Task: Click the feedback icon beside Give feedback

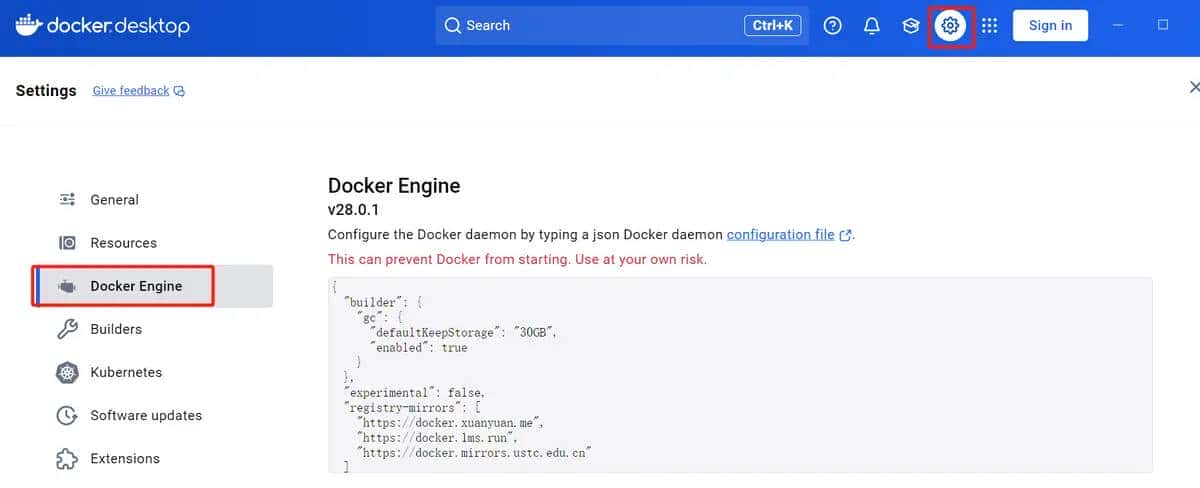Action: pos(179,91)
